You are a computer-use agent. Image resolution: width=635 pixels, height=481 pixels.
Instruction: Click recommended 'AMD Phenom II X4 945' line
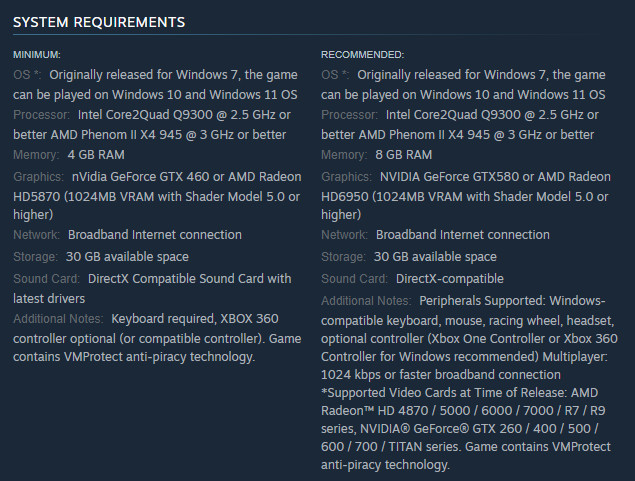(x=458, y=134)
